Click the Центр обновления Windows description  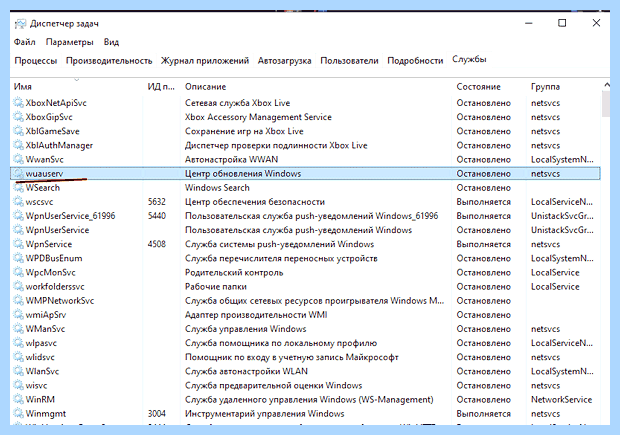coord(243,174)
